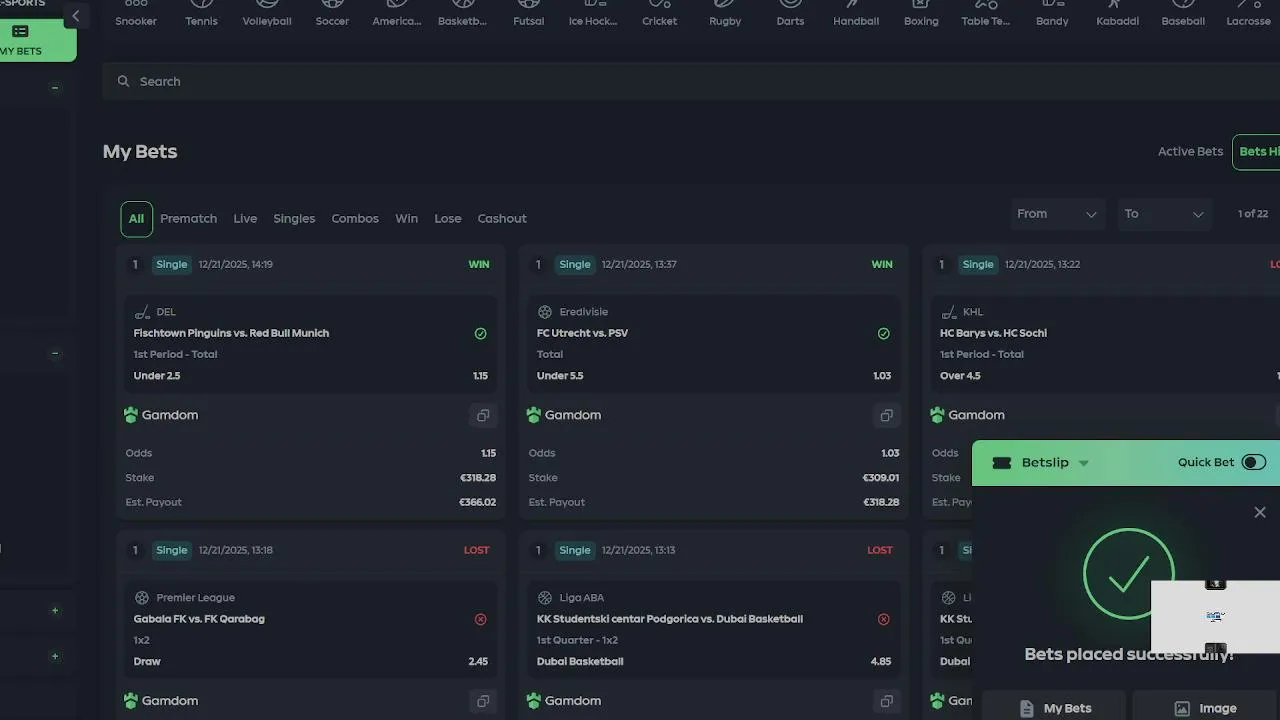Switch to the Active Bets tab
1280x720 pixels.
point(1190,152)
